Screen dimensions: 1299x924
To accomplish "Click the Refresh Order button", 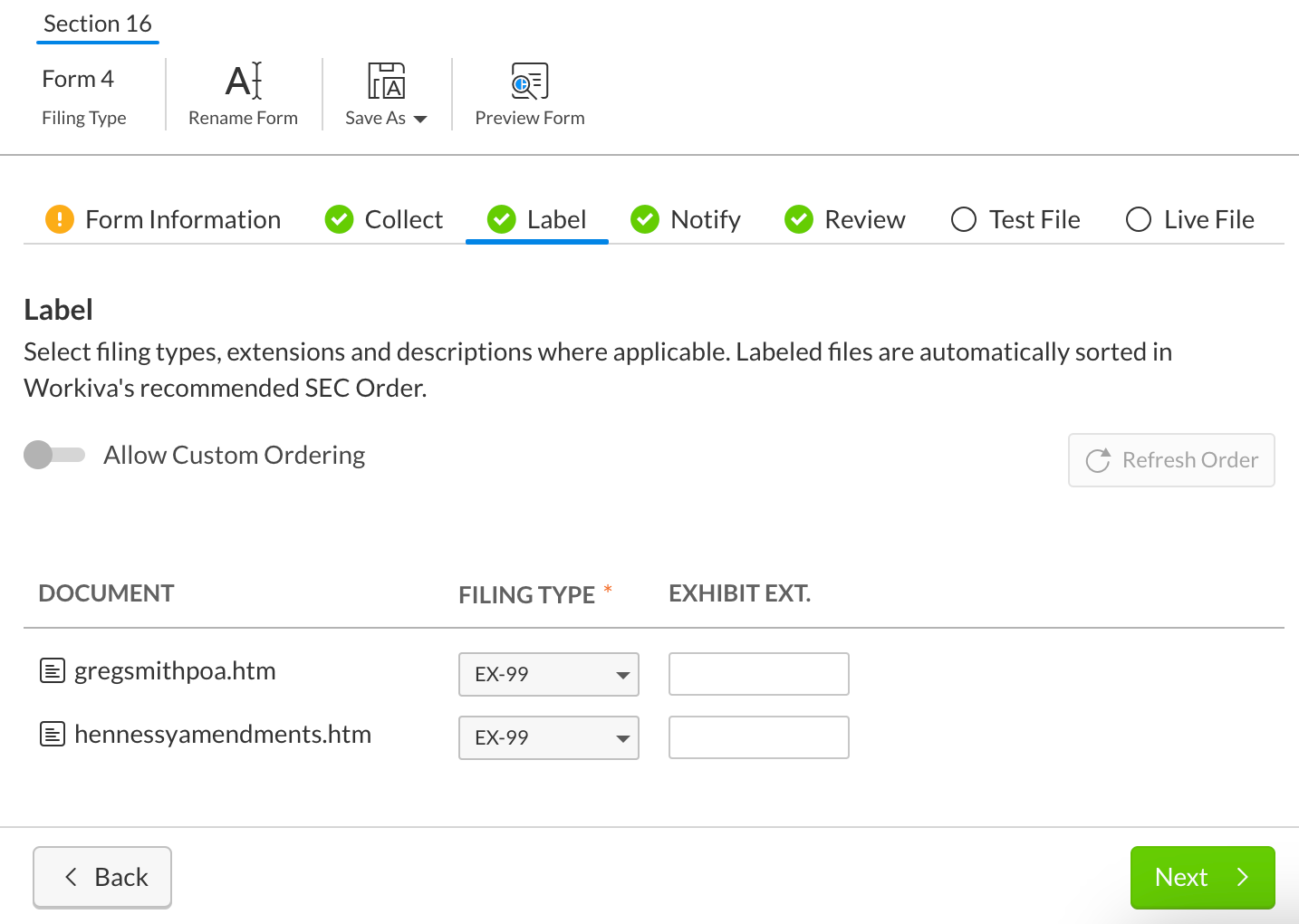I will [x=1171, y=460].
